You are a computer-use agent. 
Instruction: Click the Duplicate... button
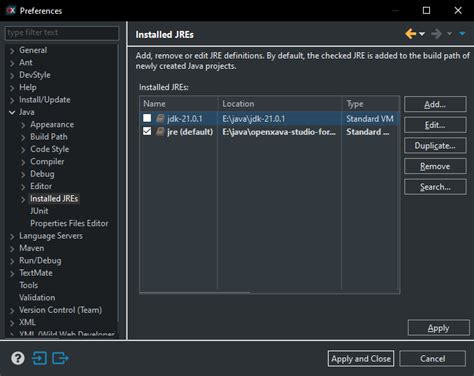tap(435, 146)
